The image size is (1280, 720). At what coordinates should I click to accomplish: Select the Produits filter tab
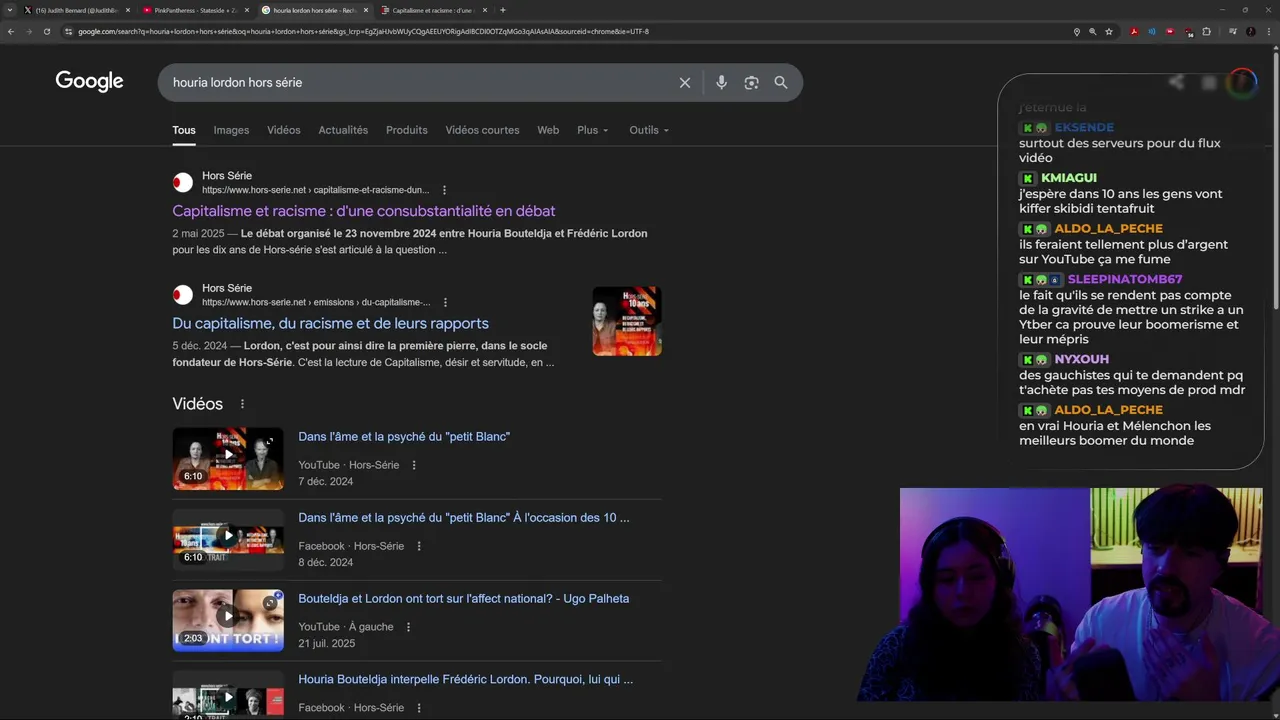coord(407,130)
